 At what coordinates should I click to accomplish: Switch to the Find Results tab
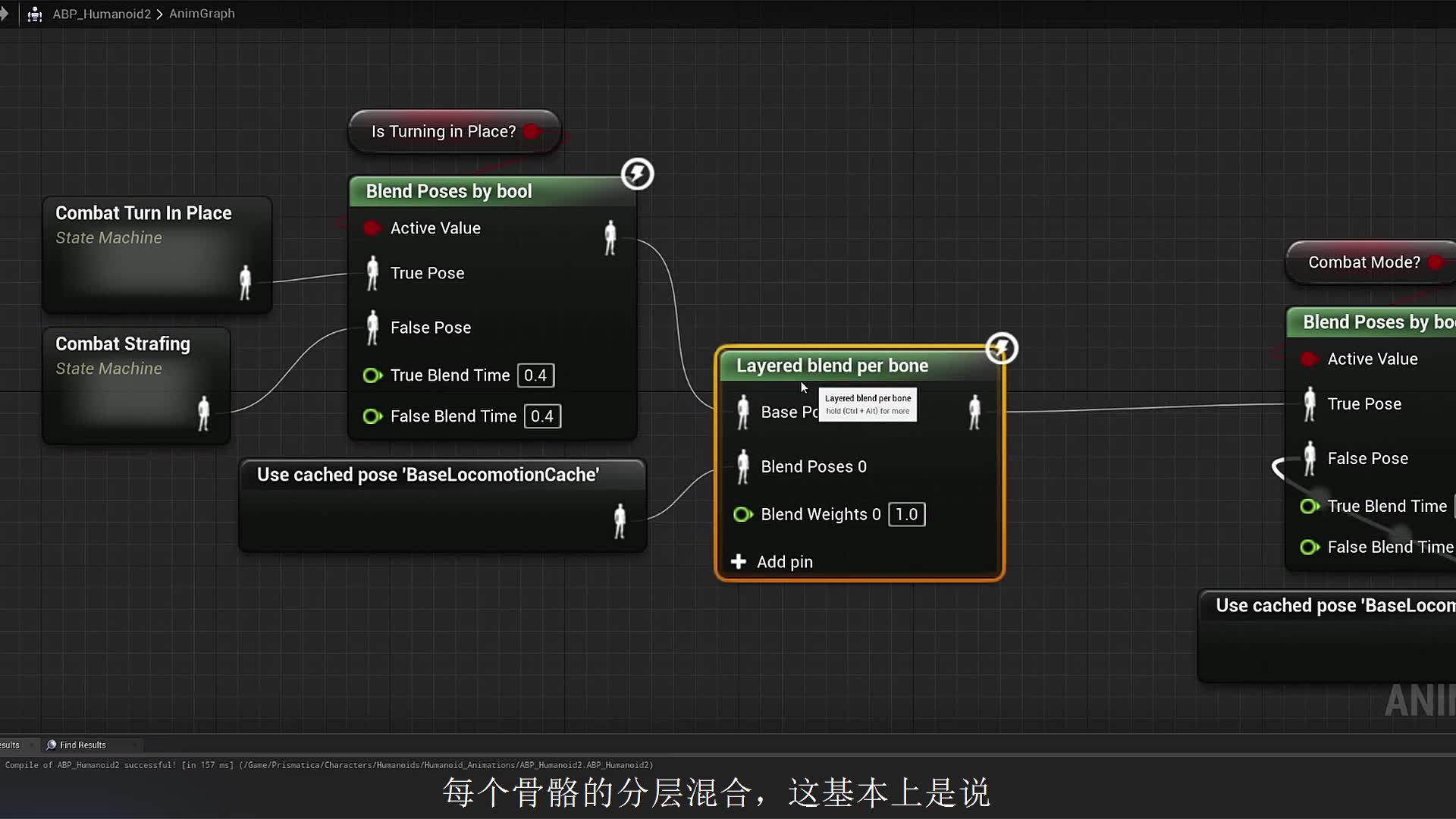pos(82,745)
